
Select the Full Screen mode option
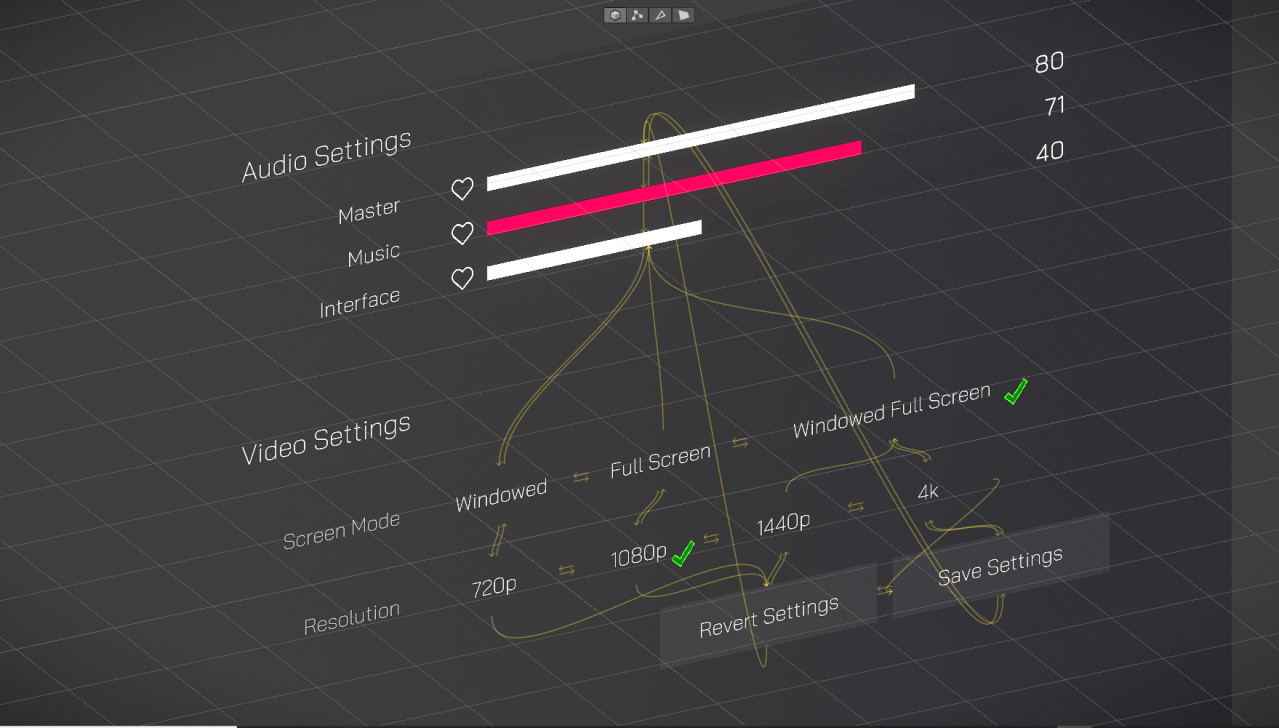(x=660, y=461)
